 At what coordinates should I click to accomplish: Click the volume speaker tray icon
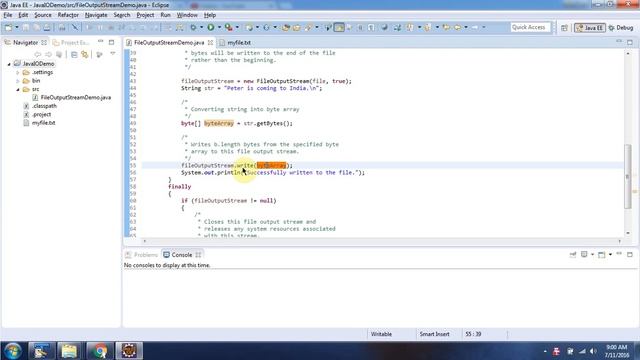pos(594,351)
